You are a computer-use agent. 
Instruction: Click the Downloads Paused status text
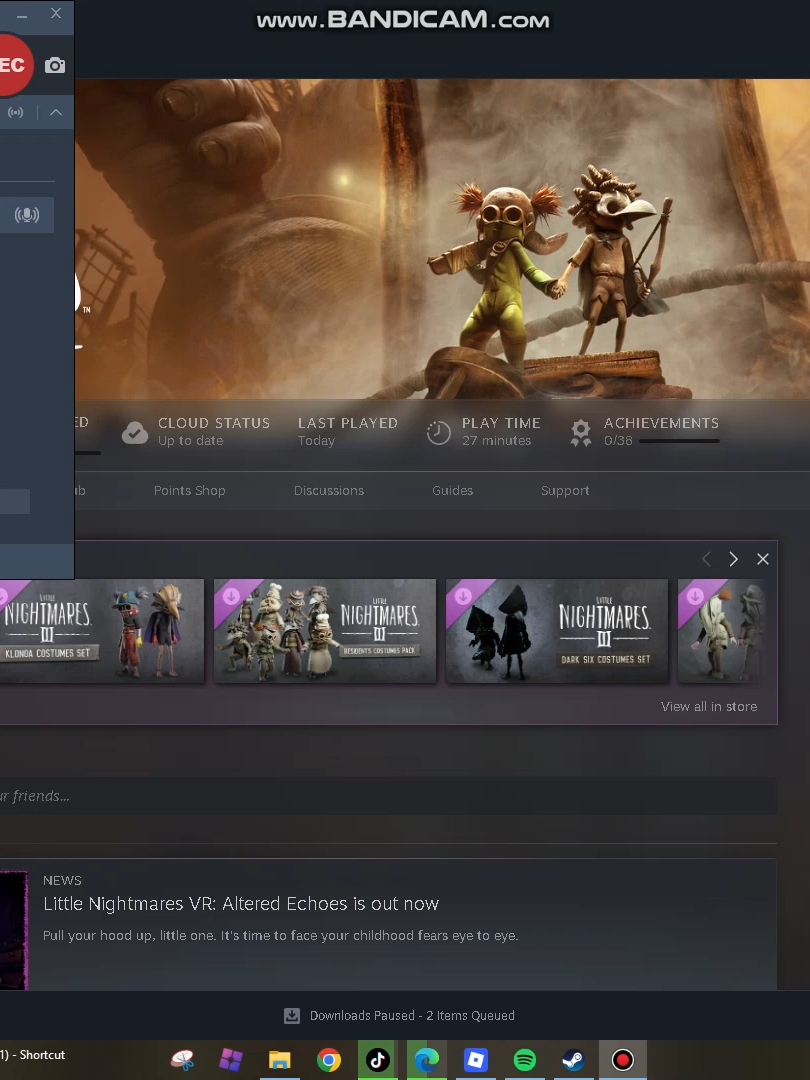[412, 1016]
